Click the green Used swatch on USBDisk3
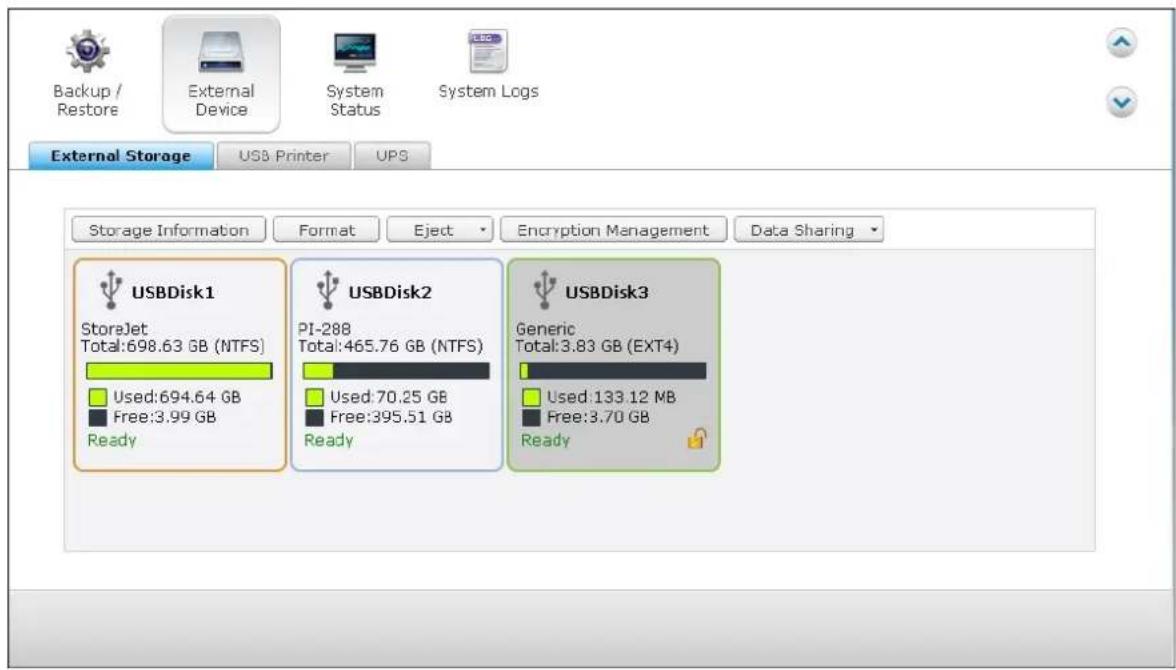Image resolution: width=1176 pixels, height=670 pixels. 531,398
